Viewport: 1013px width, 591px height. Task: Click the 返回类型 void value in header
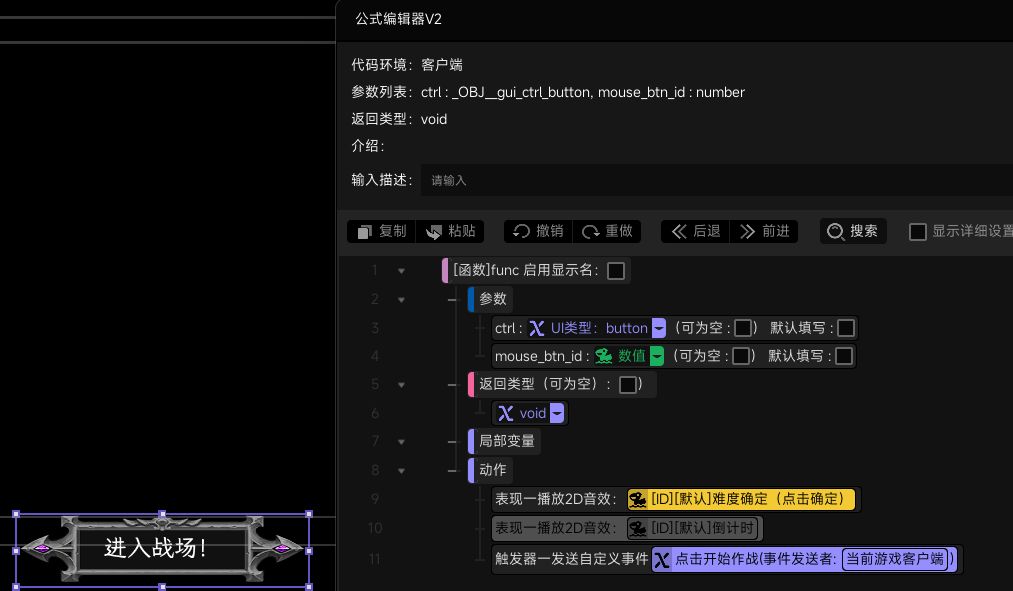tap(434, 119)
